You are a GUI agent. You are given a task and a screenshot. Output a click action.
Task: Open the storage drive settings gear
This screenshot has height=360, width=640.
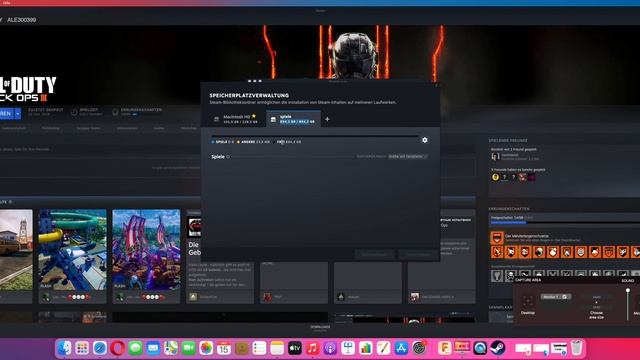click(x=424, y=140)
